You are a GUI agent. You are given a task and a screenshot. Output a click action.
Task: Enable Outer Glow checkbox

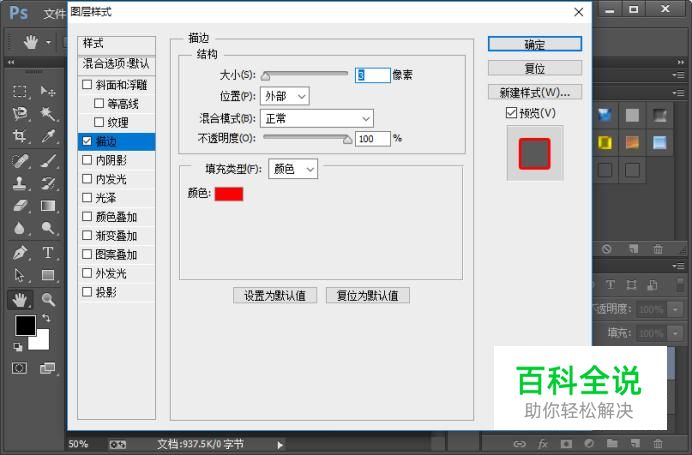87,273
